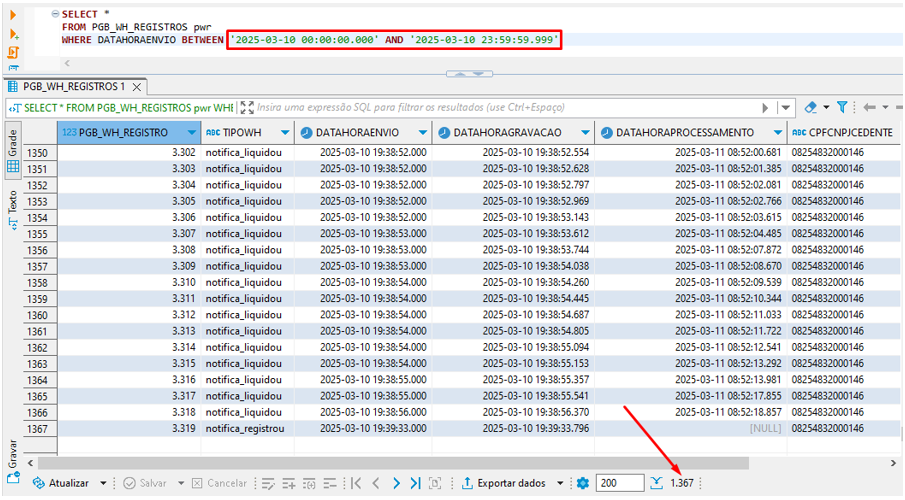
Task: Select row number 1367
Action: click(38, 429)
